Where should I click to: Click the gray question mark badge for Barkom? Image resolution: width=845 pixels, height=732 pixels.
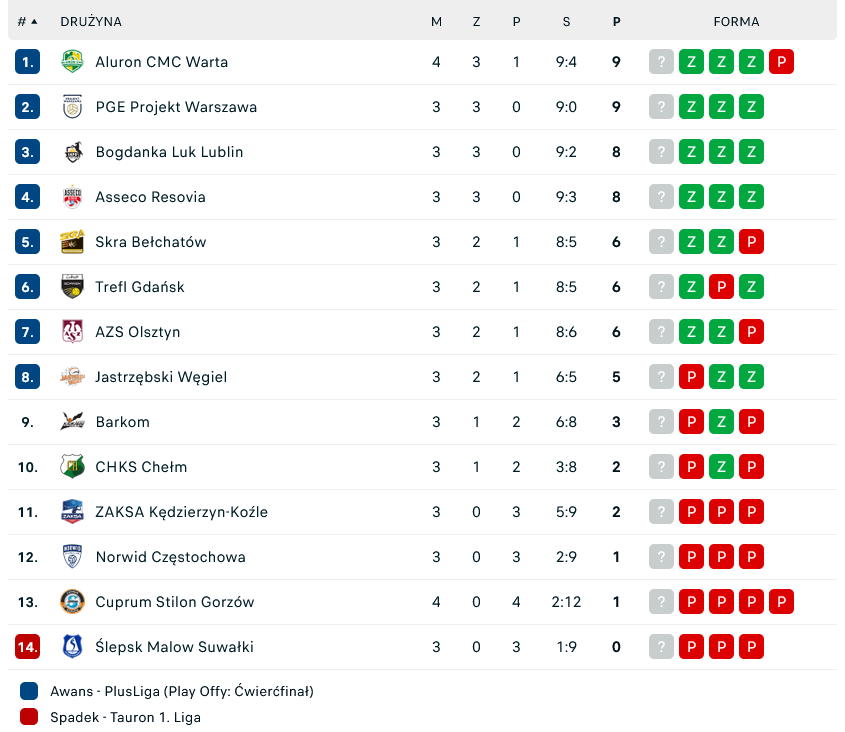pos(661,422)
